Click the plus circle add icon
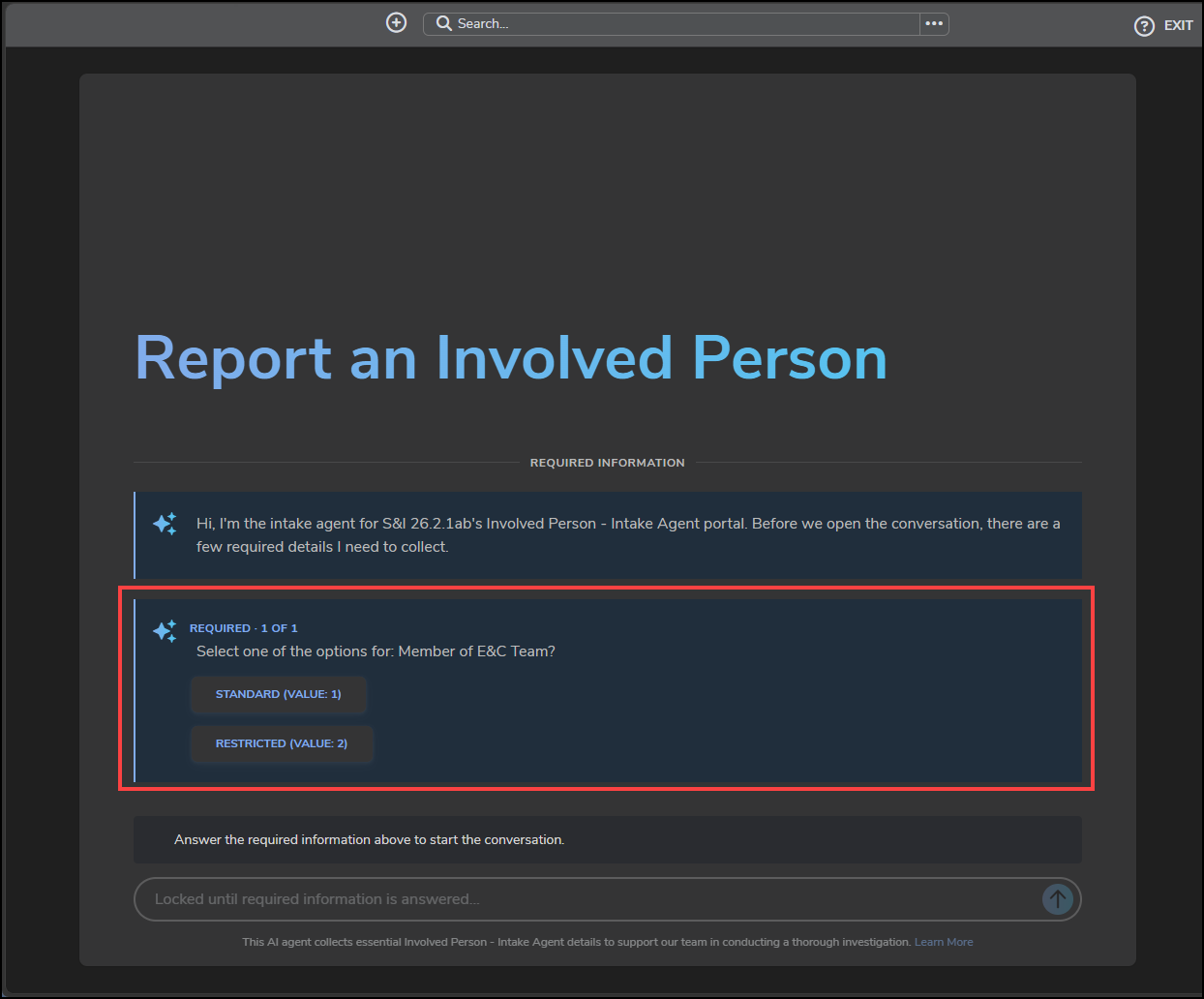 pyautogui.click(x=396, y=22)
